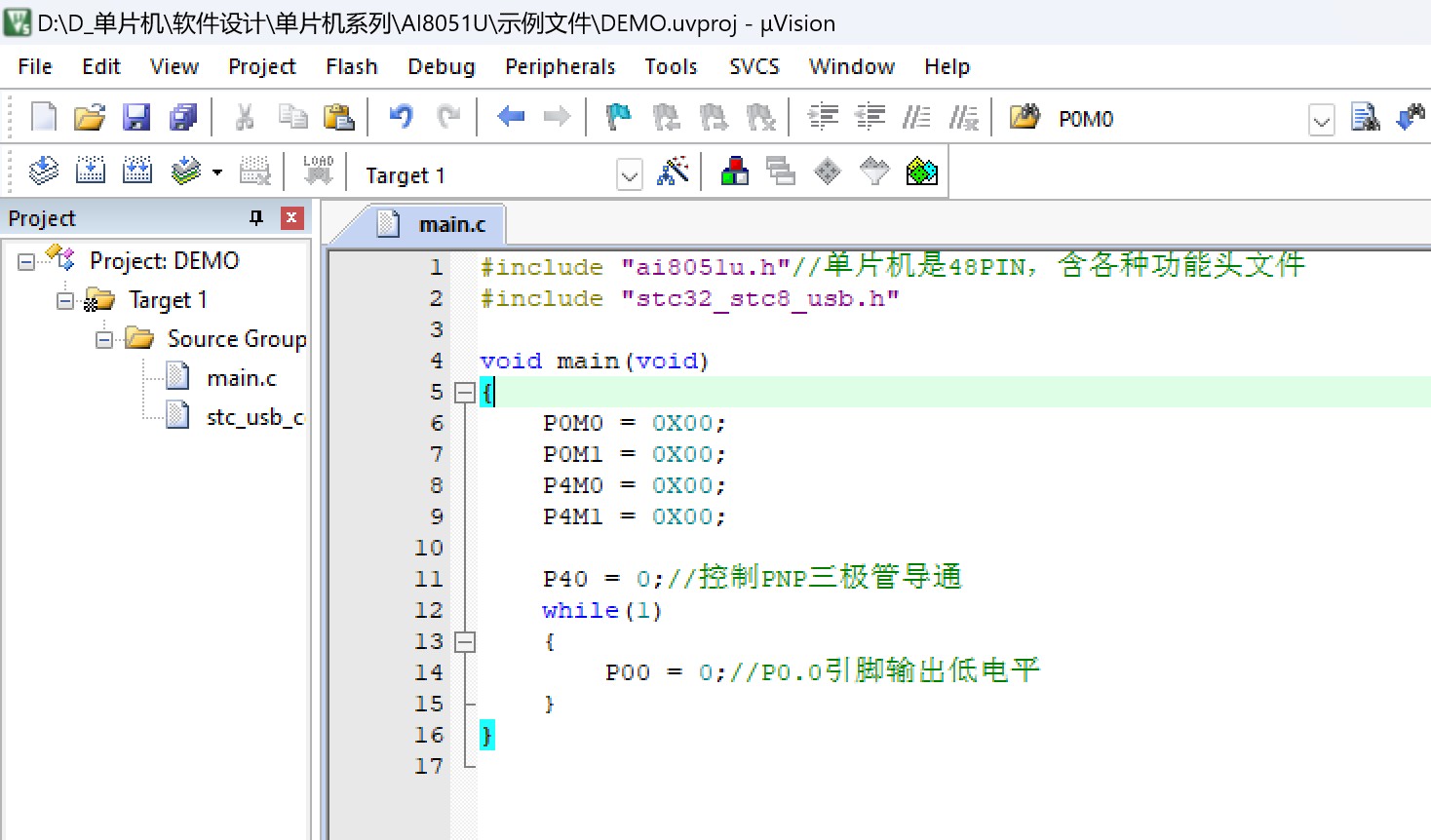Viewport: 1431px width, 840px height.
Task: Undo the last edit
Action: click(401, 118)
